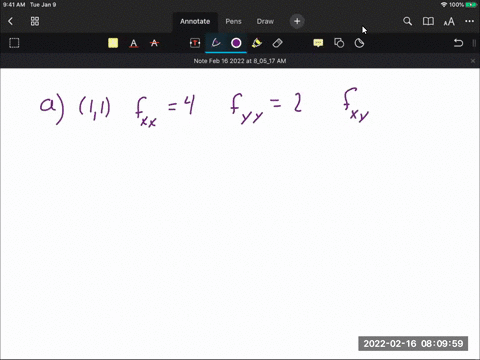
Task: Switch to the Annotate tab
Action: [x=195, y=21]
